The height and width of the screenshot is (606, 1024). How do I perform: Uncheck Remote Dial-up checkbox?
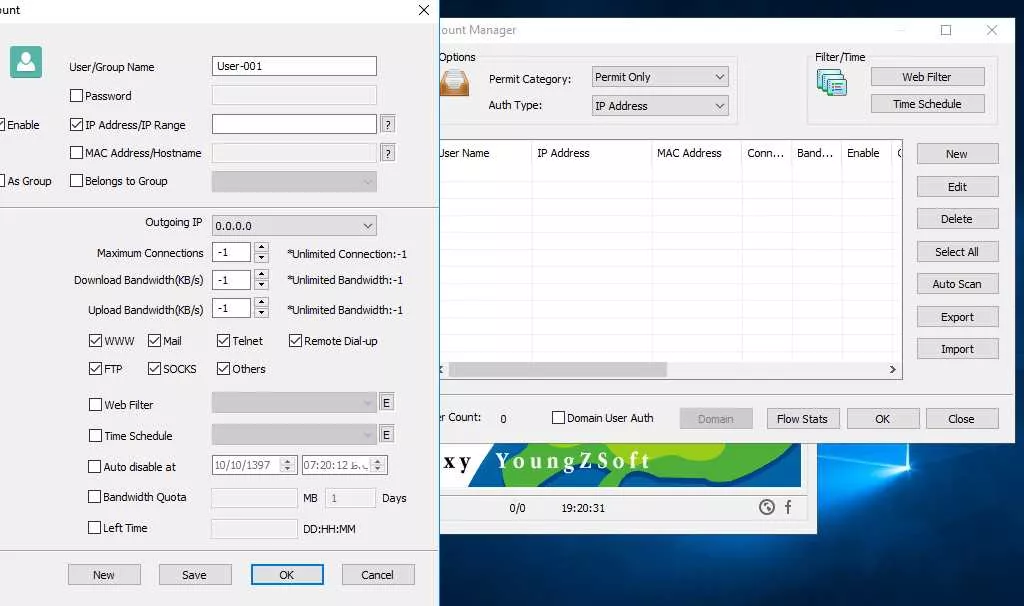[295, 341]
